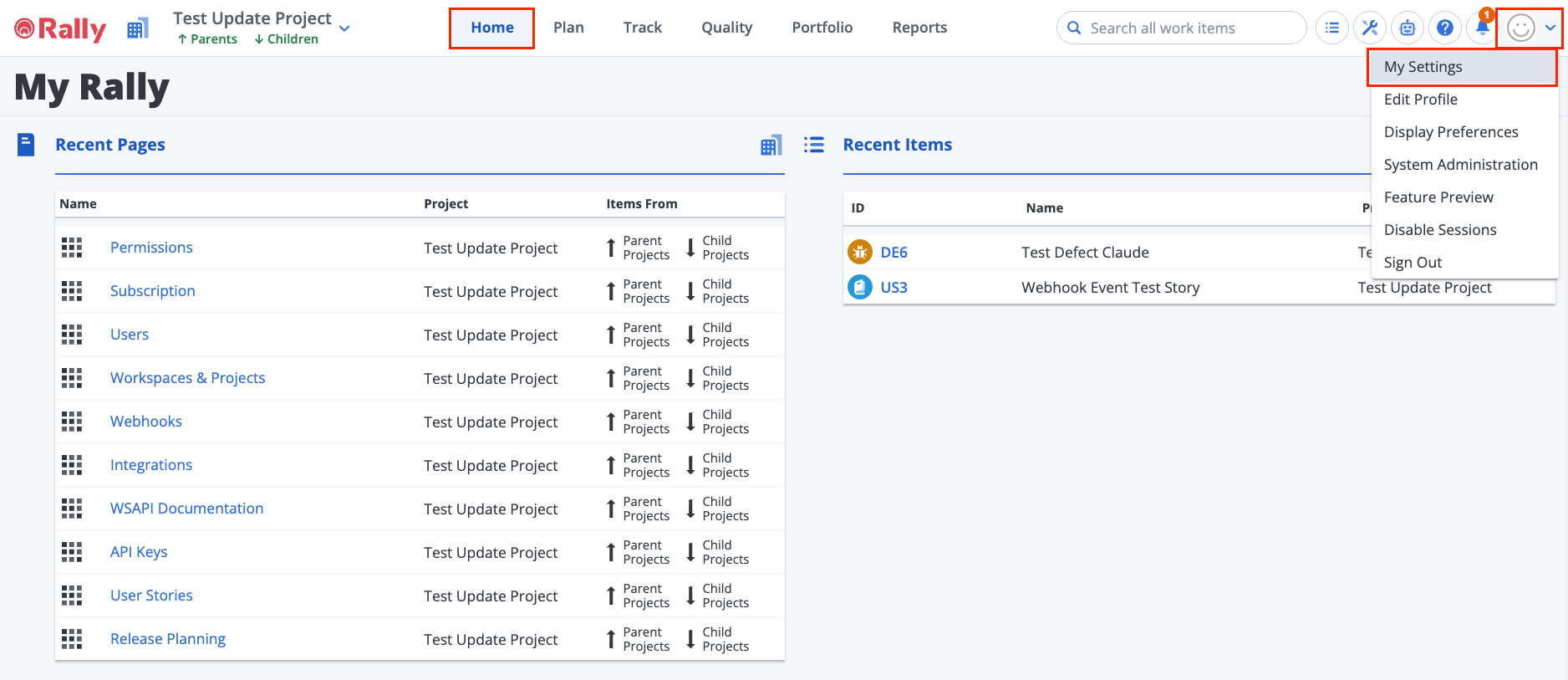Click the grid icon in the API Keys row

pyautogui.click(x=72, y=552)
